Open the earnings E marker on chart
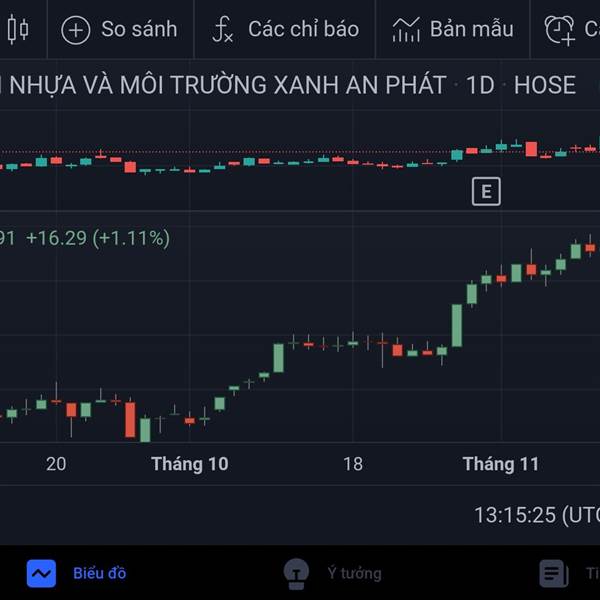 pos(486,191)
